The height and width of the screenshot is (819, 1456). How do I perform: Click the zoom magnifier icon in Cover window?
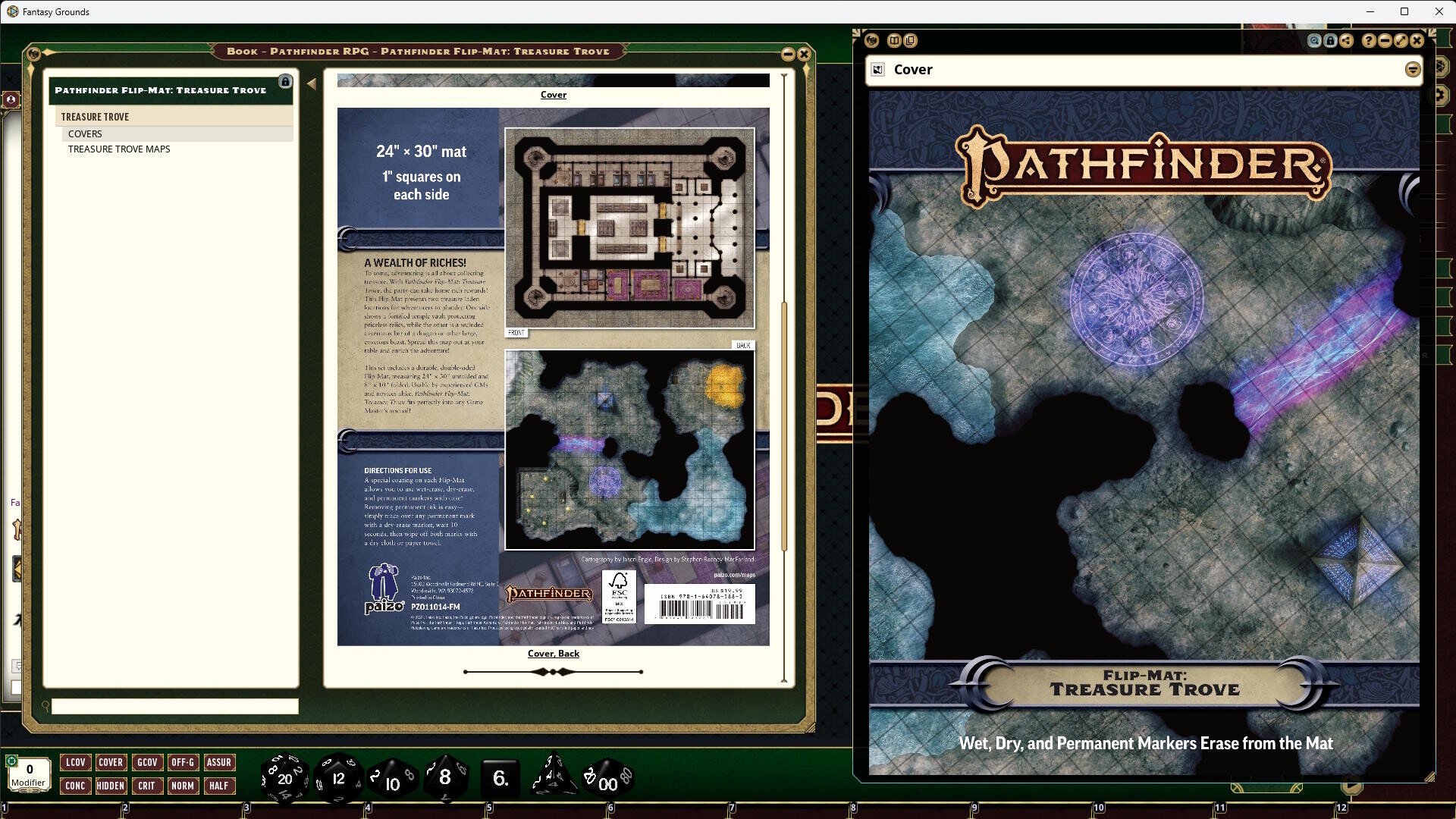[x=1314, y=41]
